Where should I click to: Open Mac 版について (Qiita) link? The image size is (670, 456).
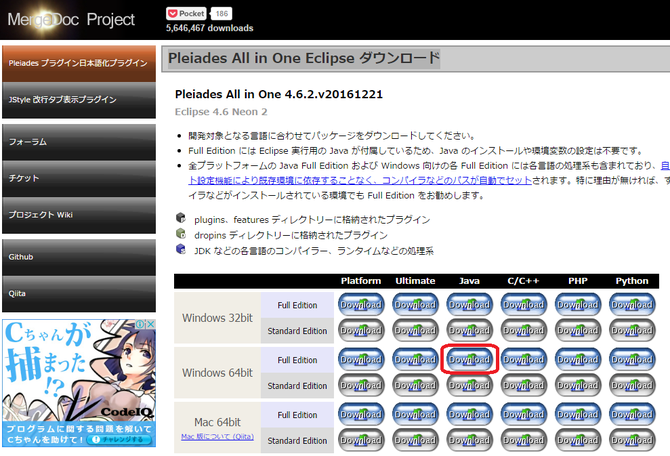(x=217, y=436)
